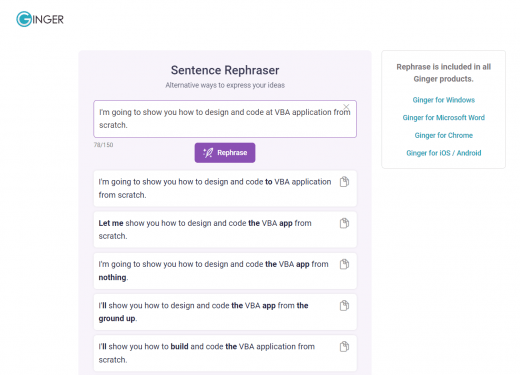Click the Rephrase button
520x375 pixels.
click(x=225, y=153)
